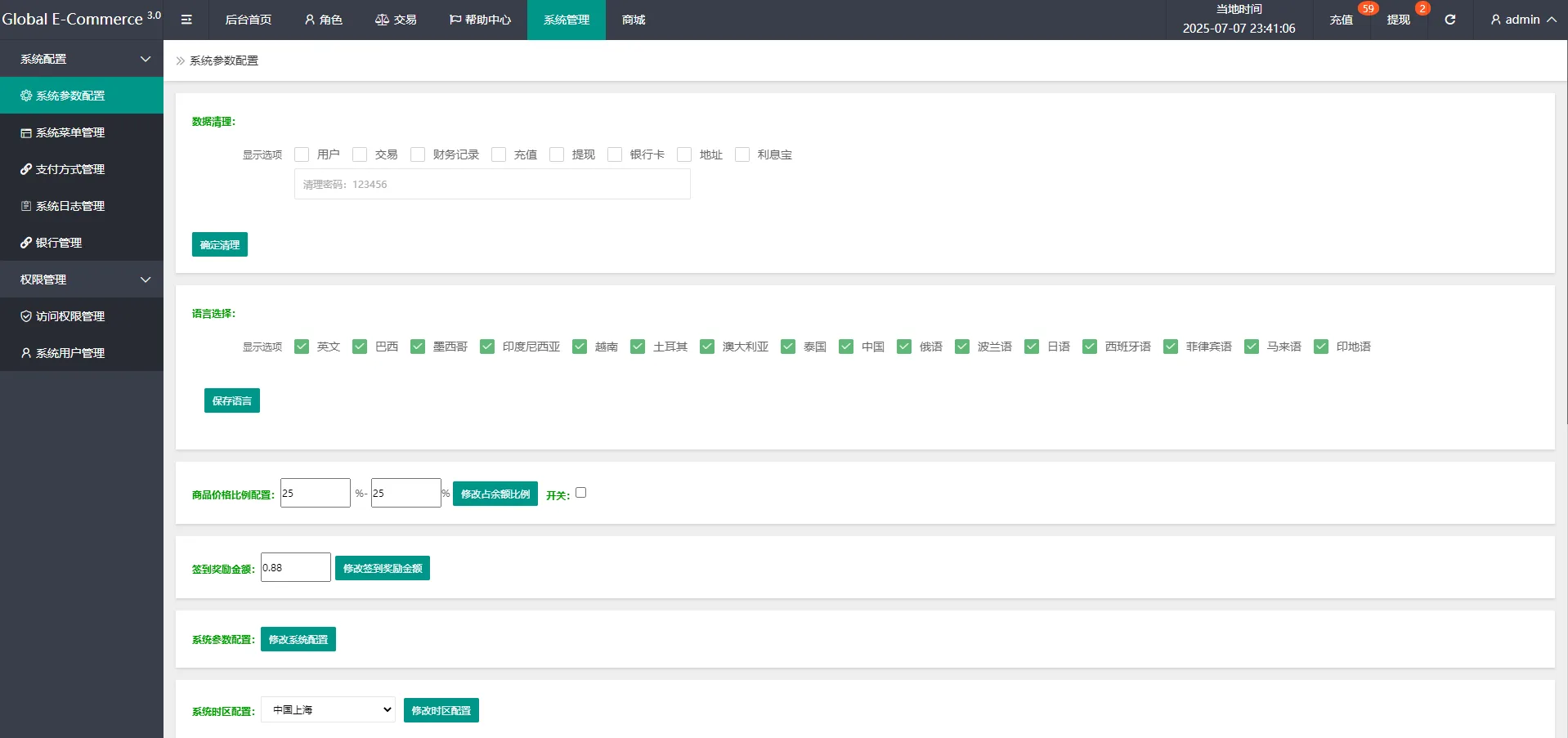Open 支付方式管理 in the sidebar
Screen dimensions: 1568x738
click(70, 169)
